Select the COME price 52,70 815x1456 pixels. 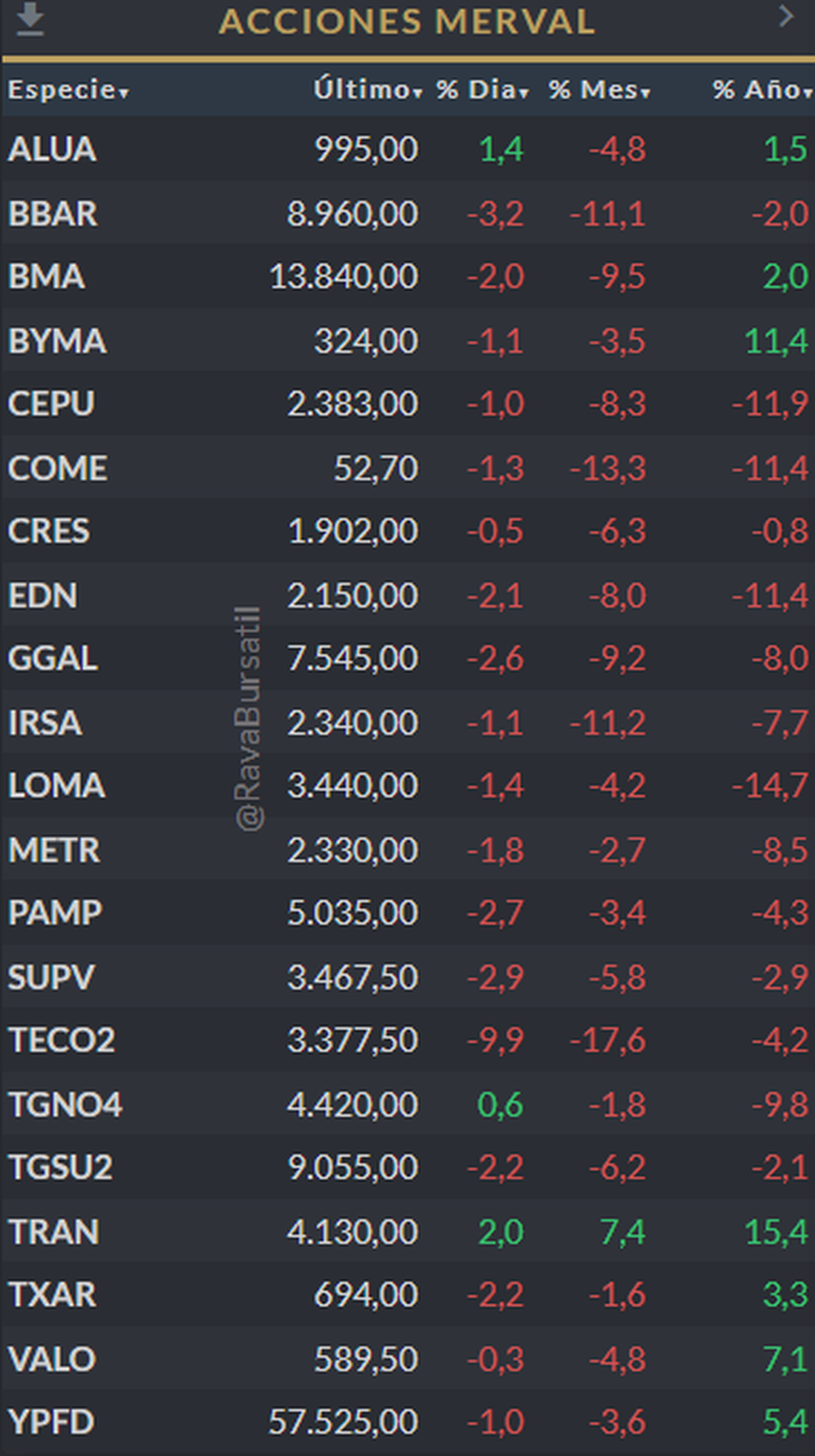(x=376, y=469)
